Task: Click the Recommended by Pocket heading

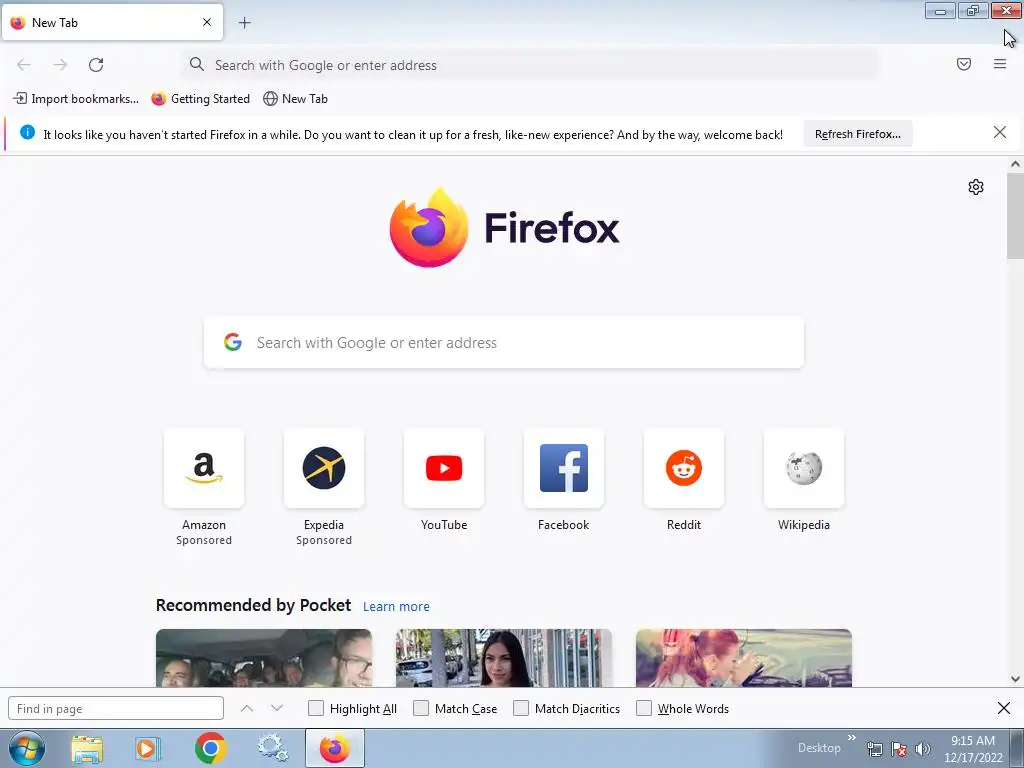Action: 253,605
